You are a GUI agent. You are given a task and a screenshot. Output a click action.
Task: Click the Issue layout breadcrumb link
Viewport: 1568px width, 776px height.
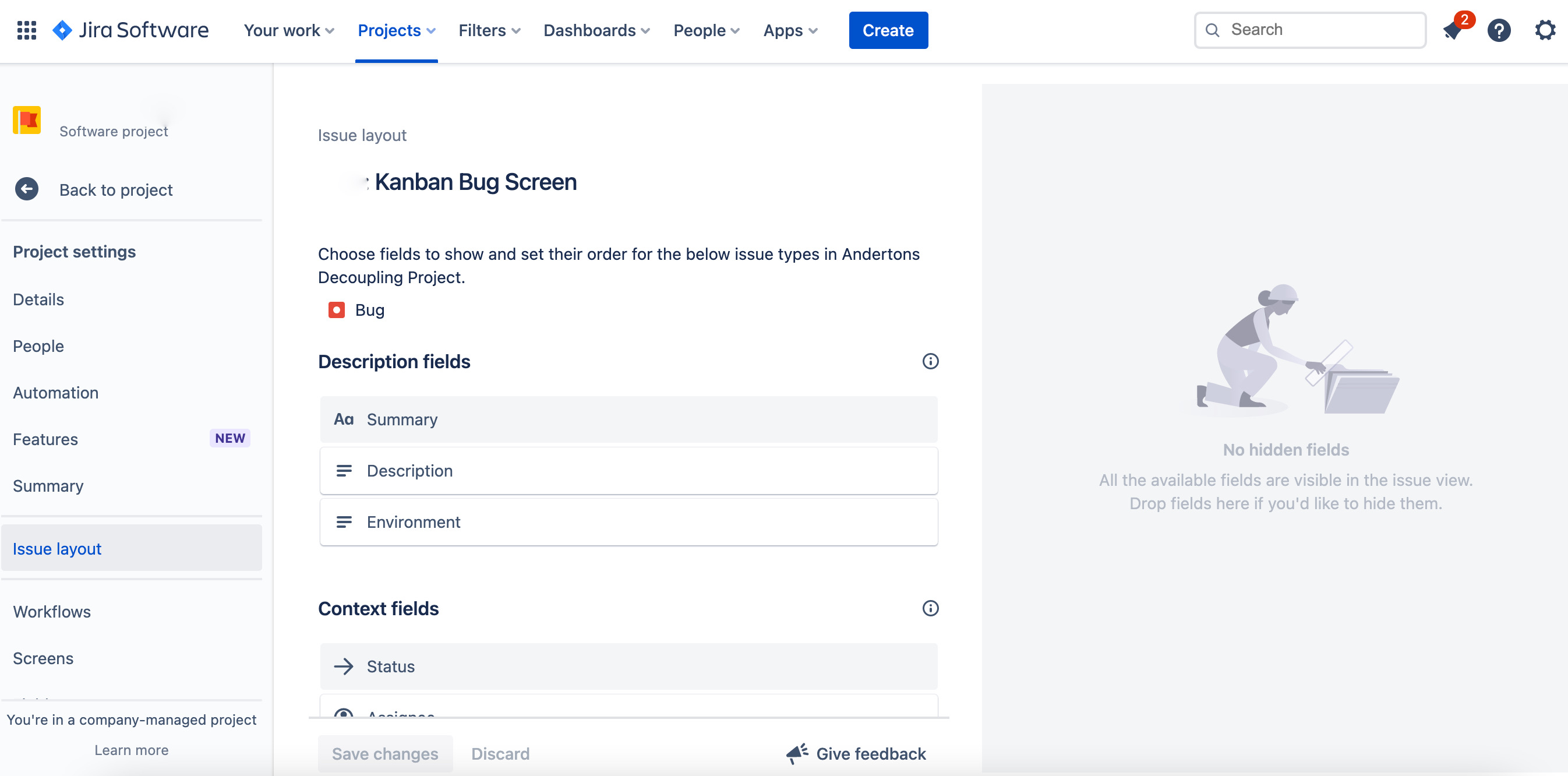tap(362, 135)
